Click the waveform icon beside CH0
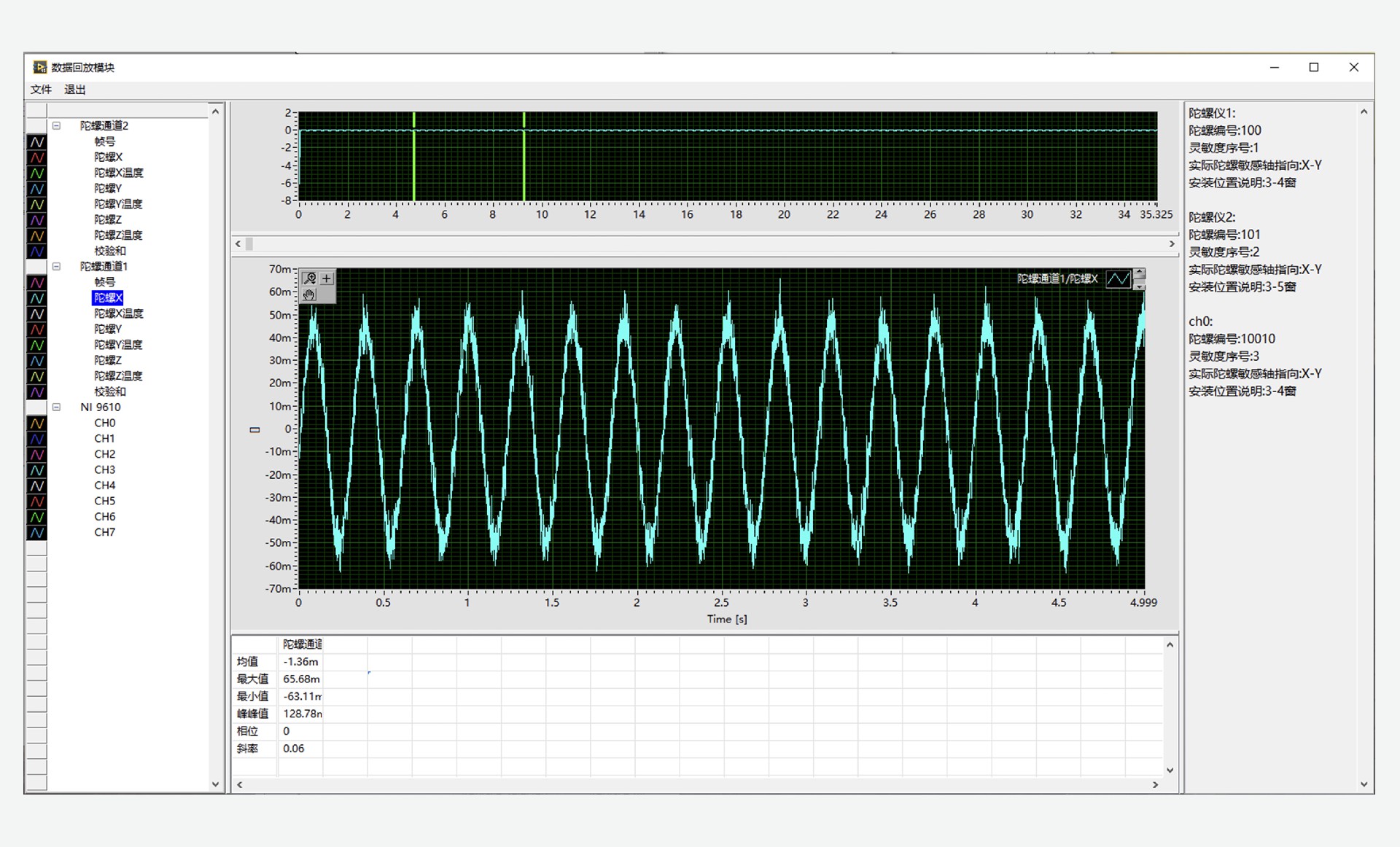The image size is (1400, 847). click(x=36, y=423)
